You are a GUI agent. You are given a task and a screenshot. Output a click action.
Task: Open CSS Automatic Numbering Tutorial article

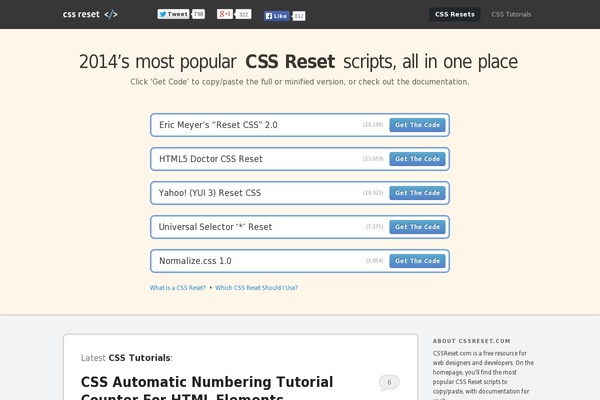tap(207, 387)
